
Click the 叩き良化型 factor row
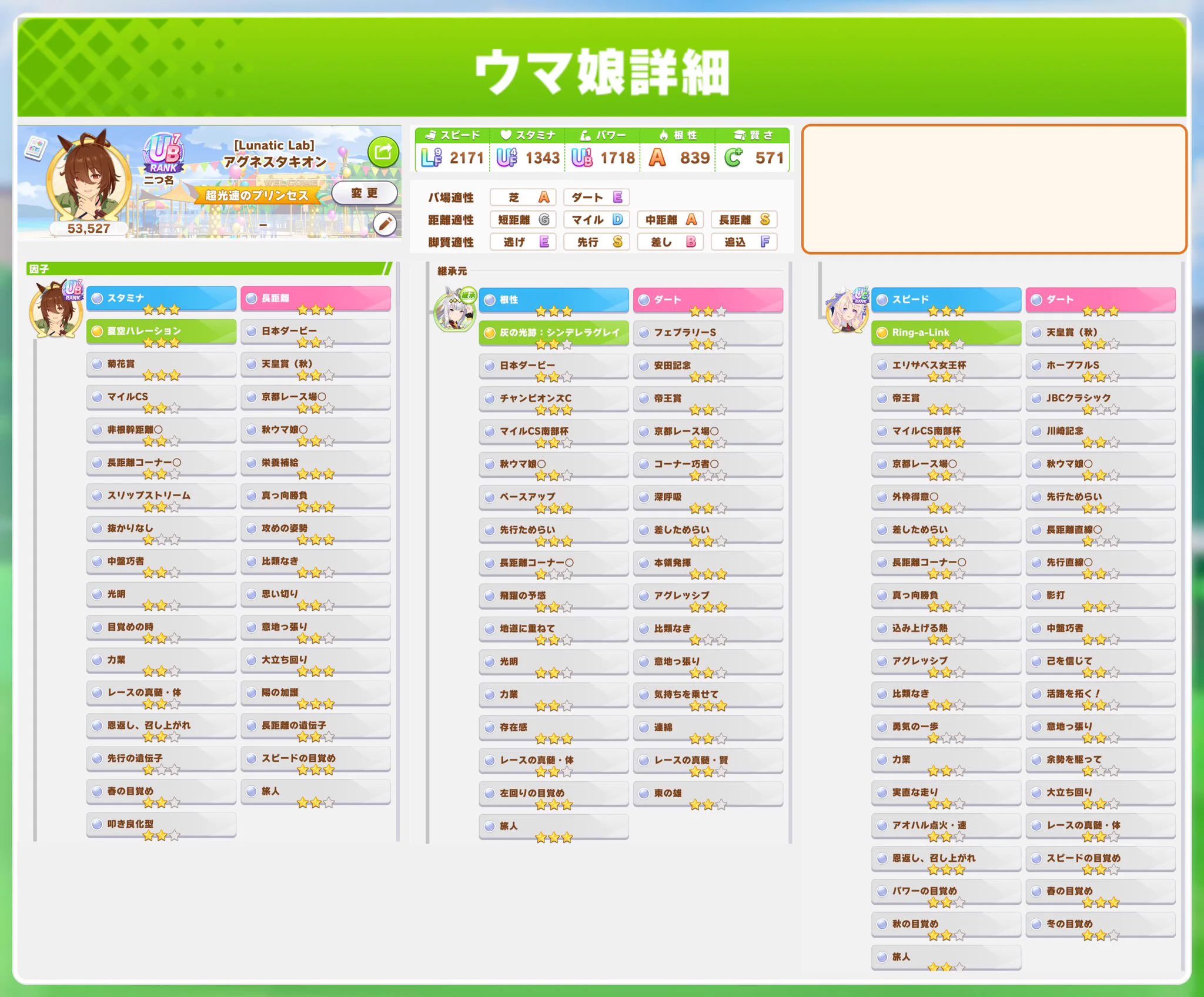pyautogui.click(x=162, y=825)
